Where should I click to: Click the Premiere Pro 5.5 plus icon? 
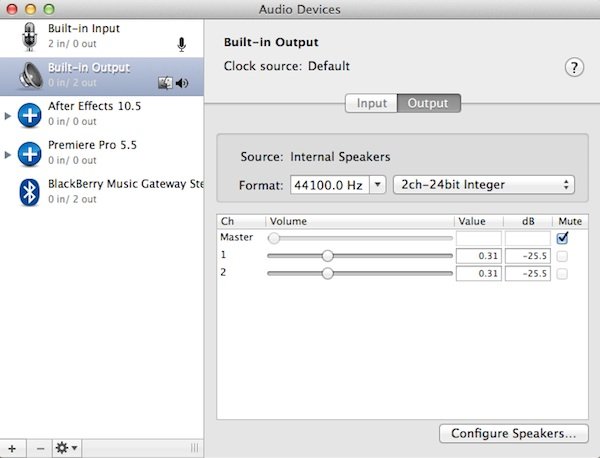point(29,154)
